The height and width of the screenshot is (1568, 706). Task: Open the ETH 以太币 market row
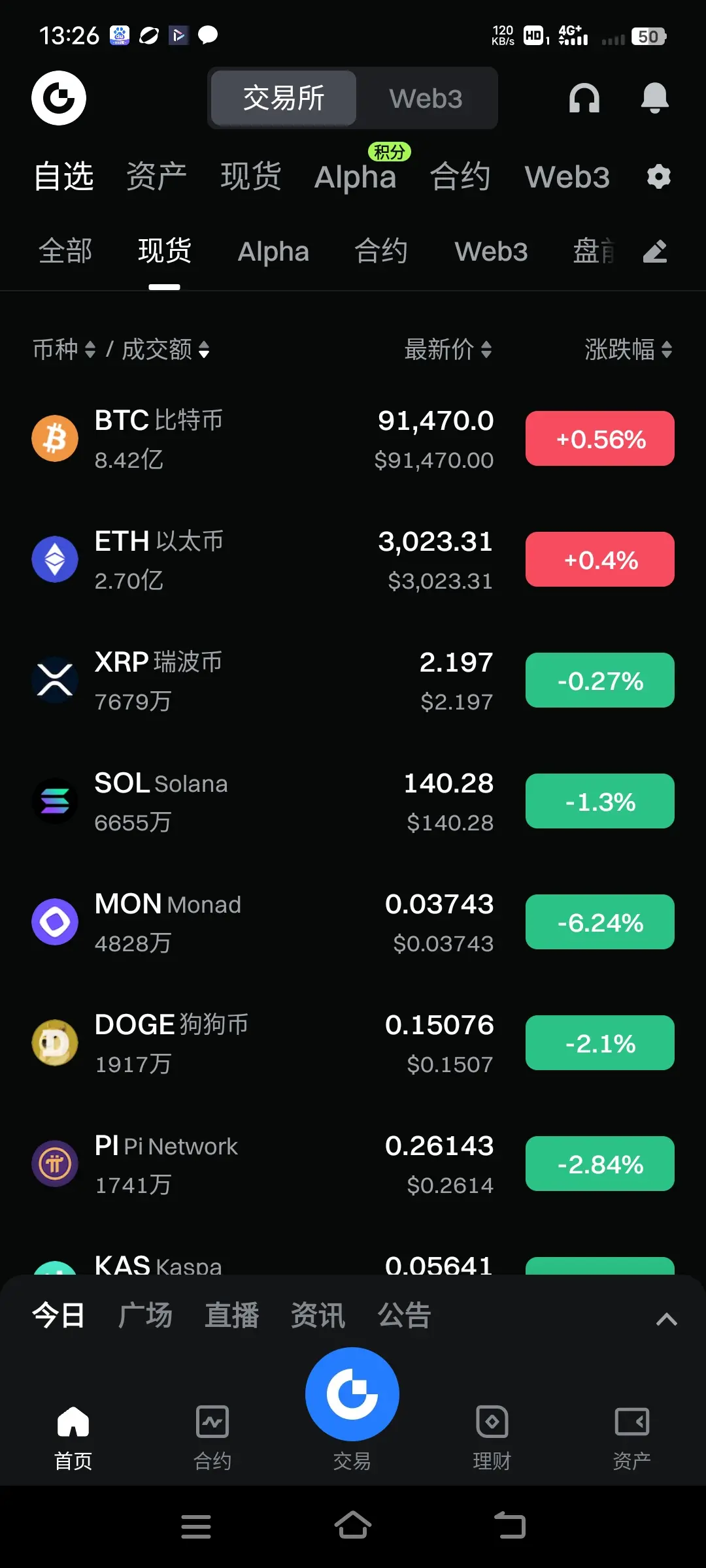(353, 560)
